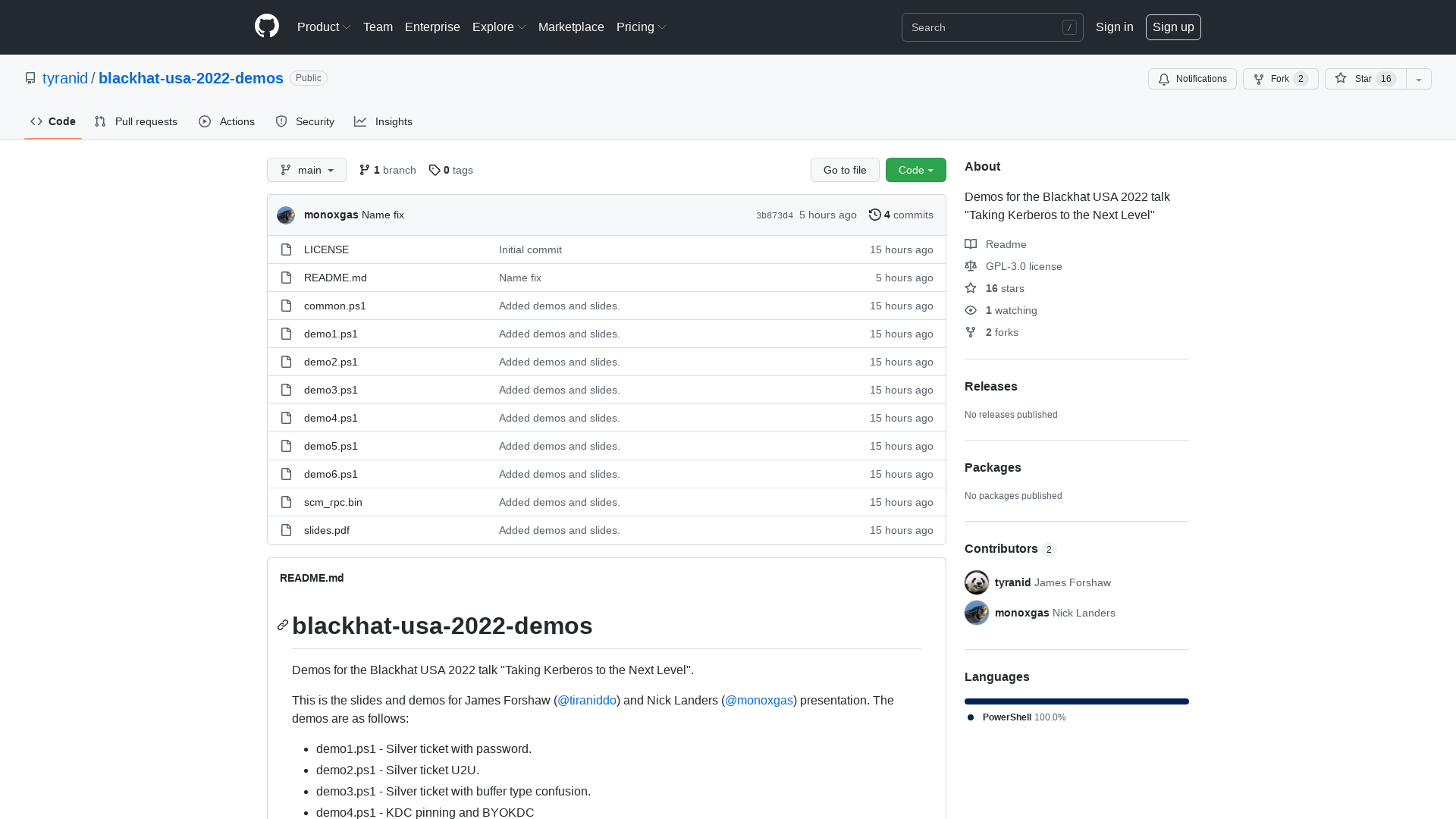Open the Security tab

[x=305, y=121]
